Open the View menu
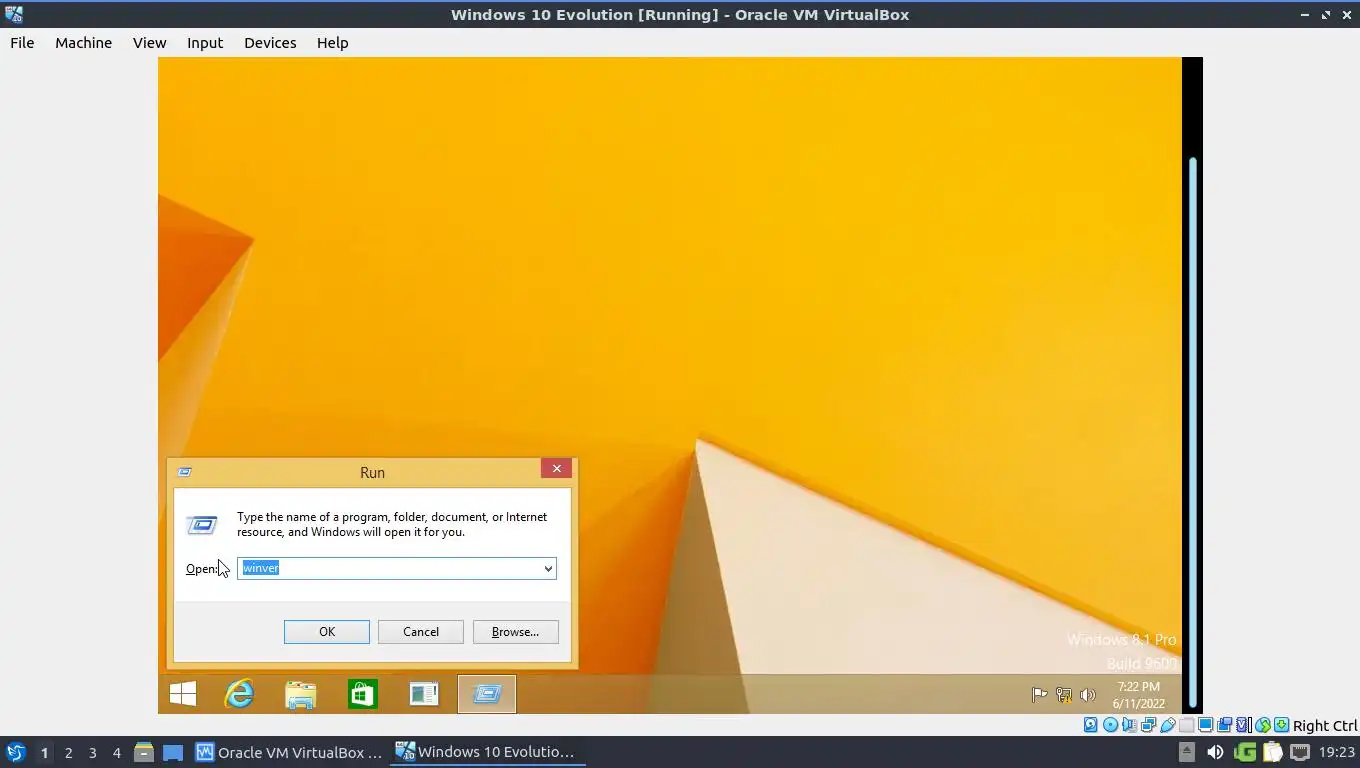Image resolution: width=1360 pixels, height=768 pixels. [149, 43]
